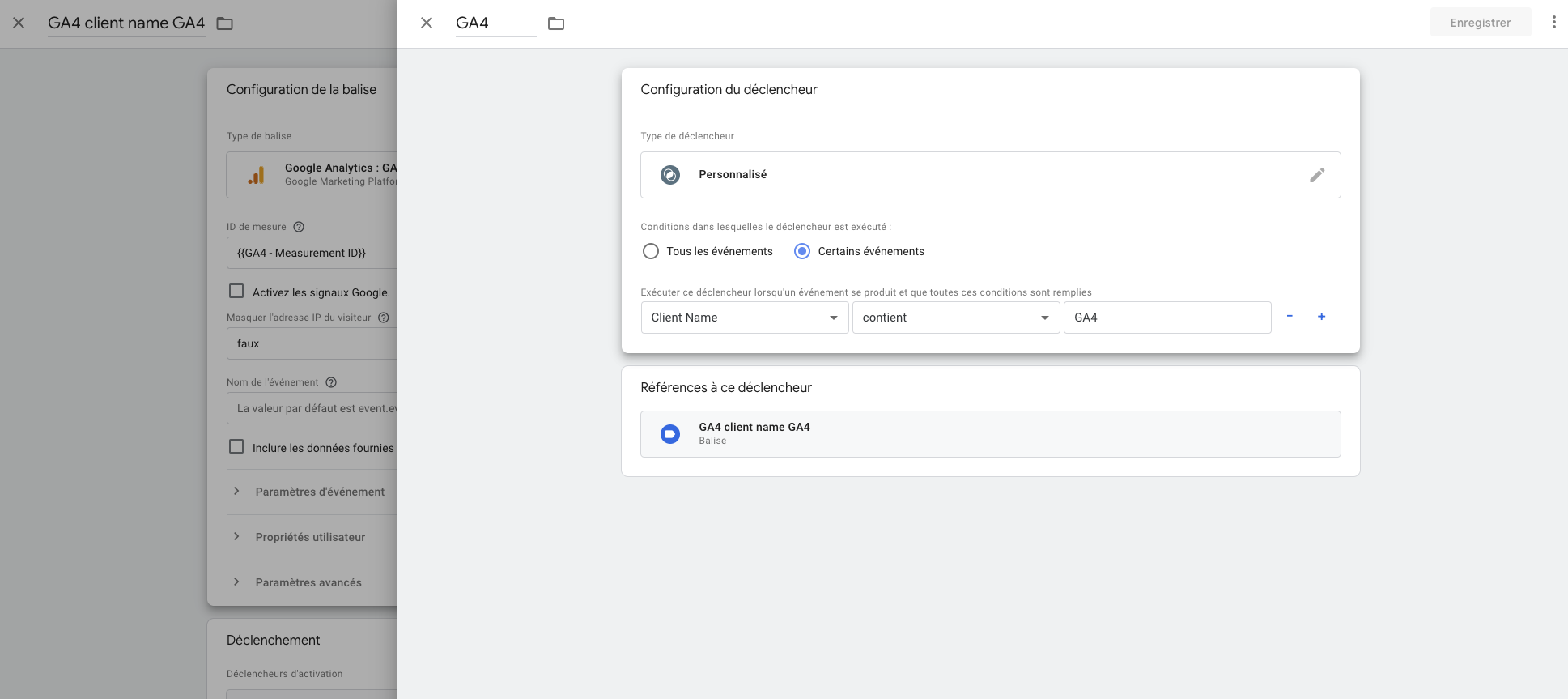Open help icon next to Nom de l'événement
The height and width of the screenshot is (699, 1568).
click(x=331, y=382)
